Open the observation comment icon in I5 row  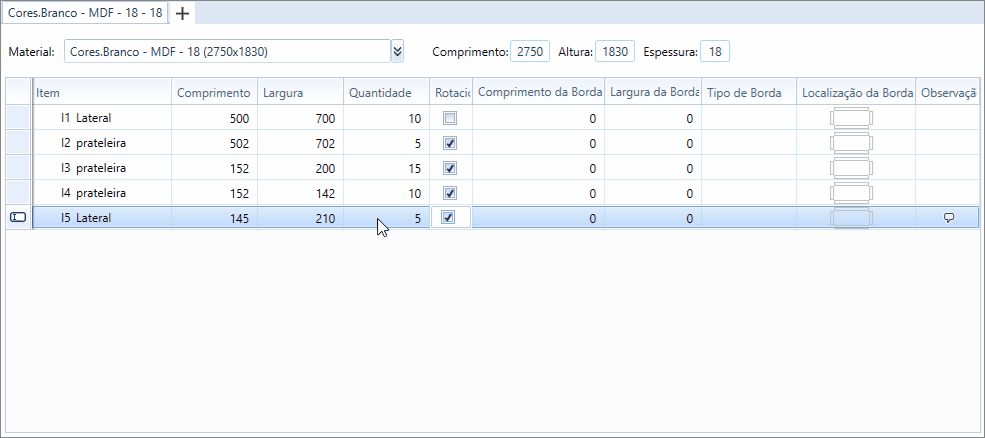(949, 217)
